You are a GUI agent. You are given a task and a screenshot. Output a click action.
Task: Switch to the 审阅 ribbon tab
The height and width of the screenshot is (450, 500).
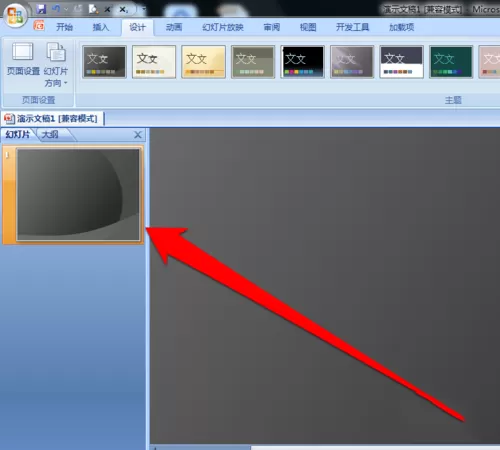pyautogui.click(x=272, y=27)
